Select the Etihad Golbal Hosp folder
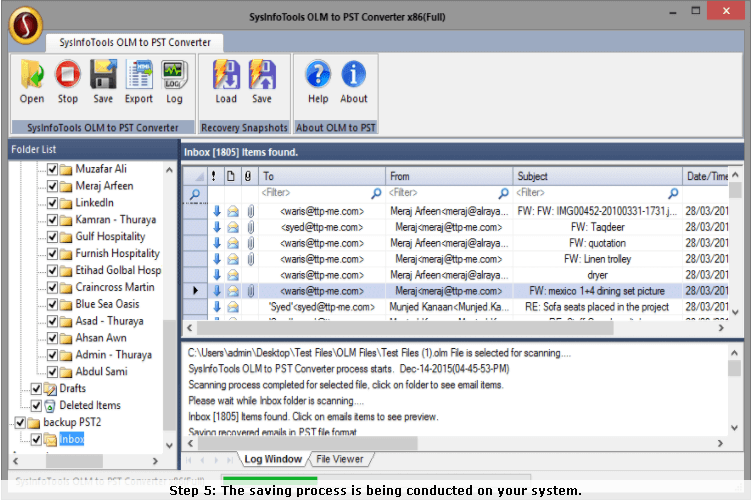Screen dimensions: 752x502 [x=118, y=270]
